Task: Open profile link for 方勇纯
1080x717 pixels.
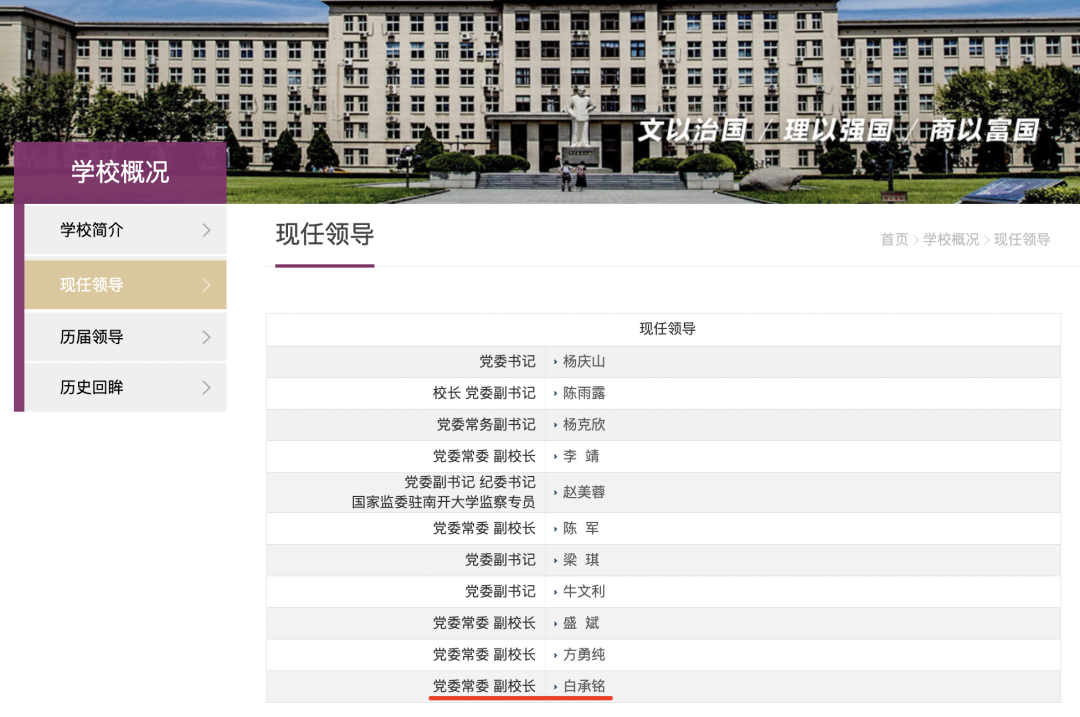Action: pyautogui.click(x=584, y=655)
